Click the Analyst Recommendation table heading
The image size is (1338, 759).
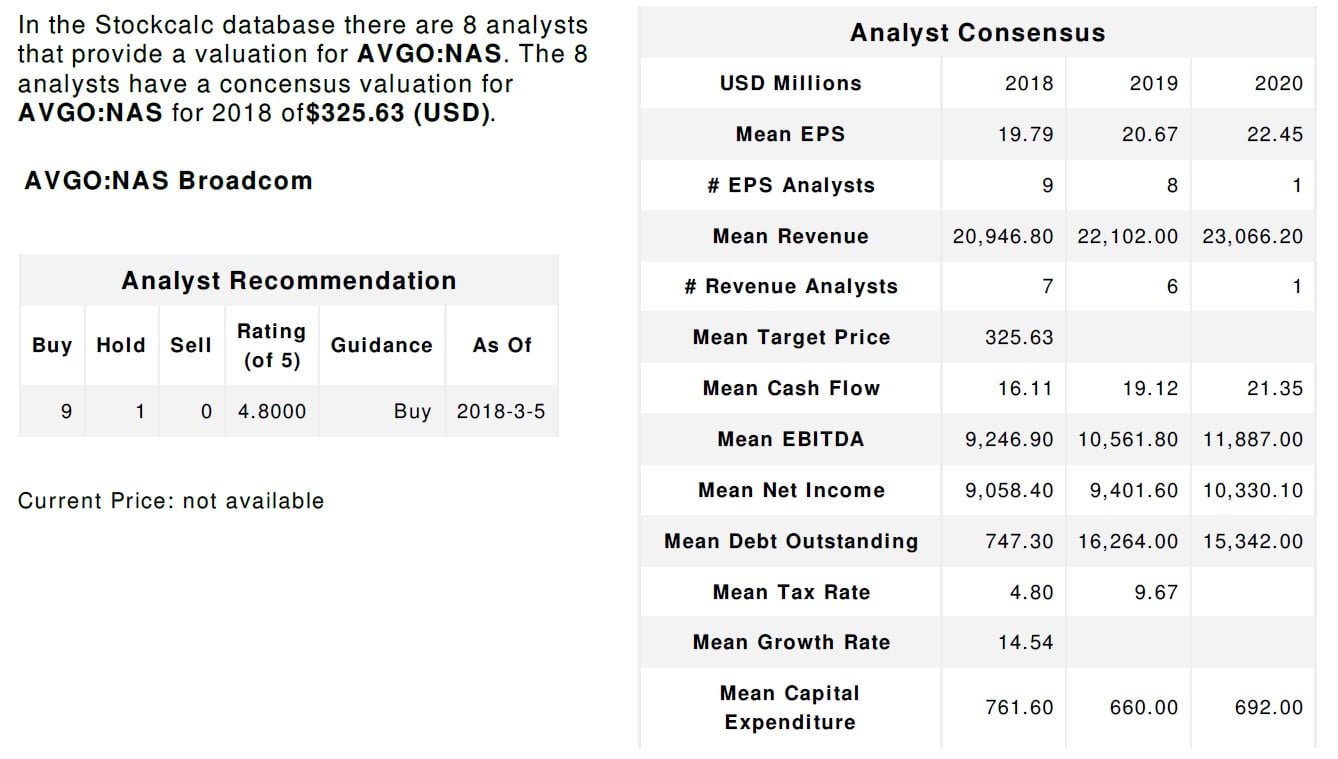[288, 281]
